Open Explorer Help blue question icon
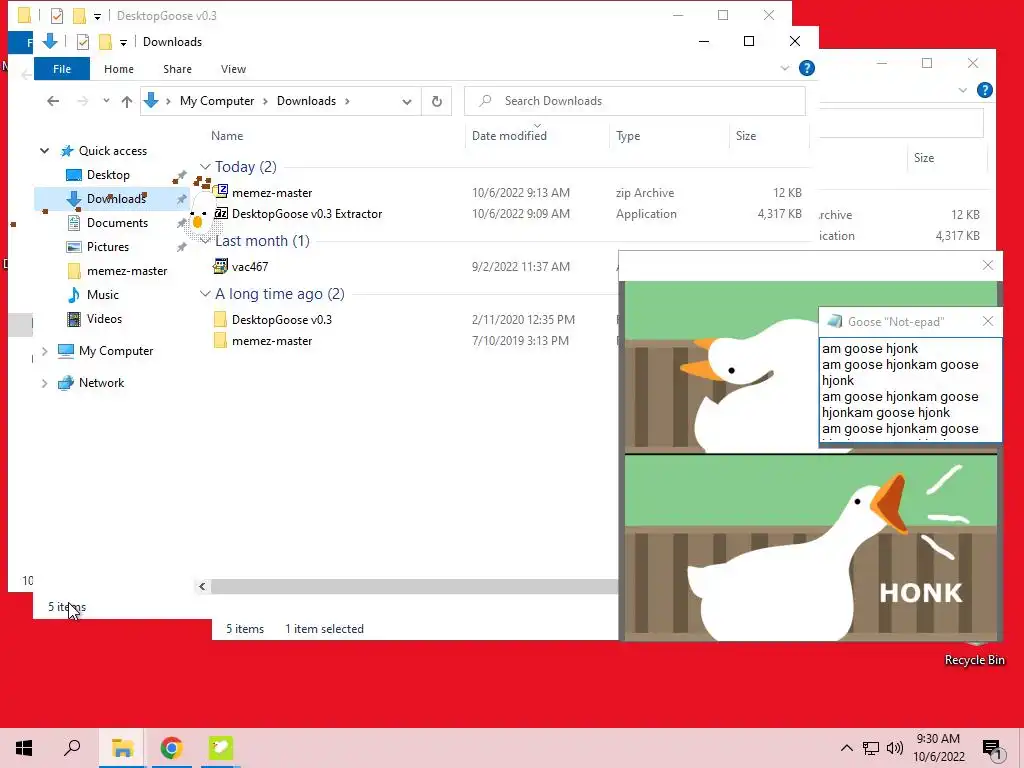The width and height of the screenshot is (1024, 768). [x=807, y=68]
